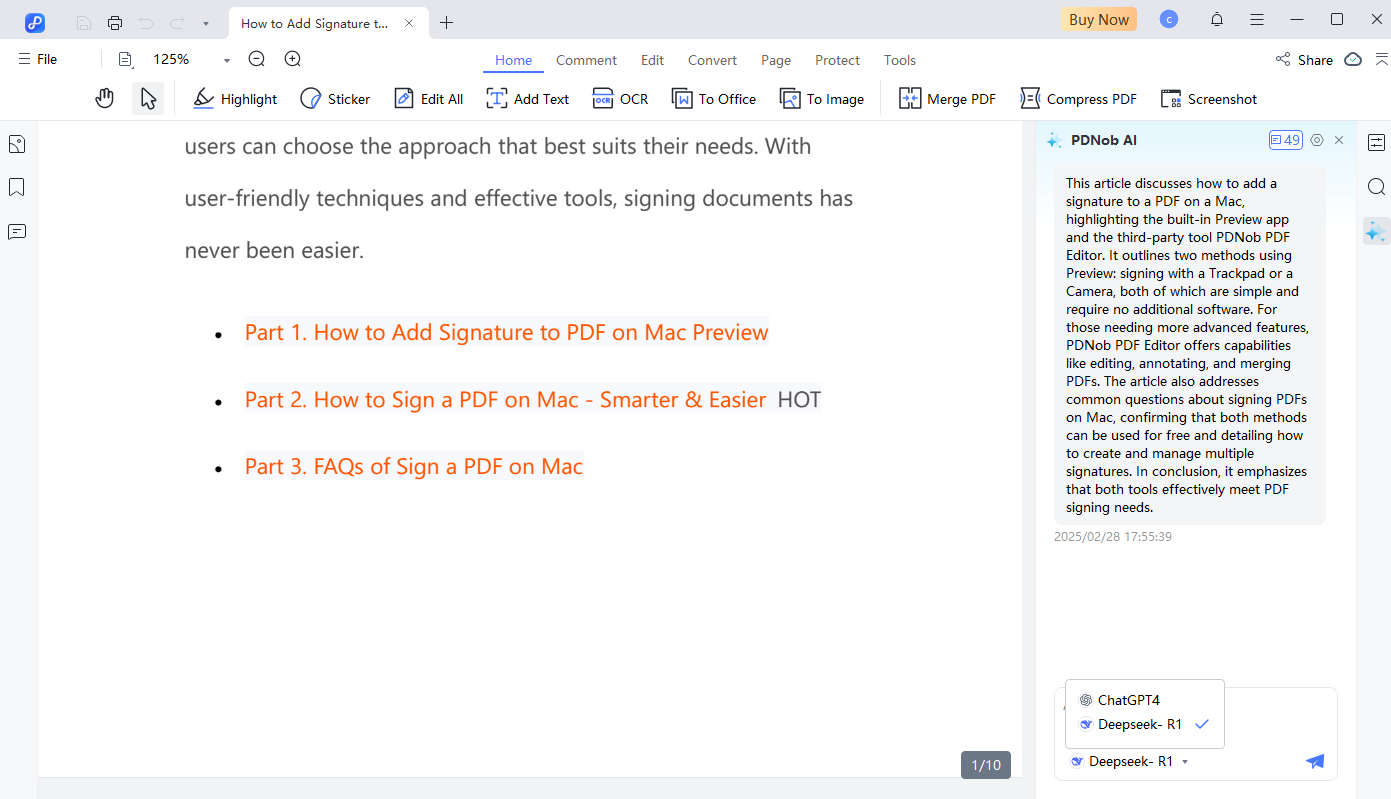
Task: Open the search icon in right sidebar
Action: 1376,187
